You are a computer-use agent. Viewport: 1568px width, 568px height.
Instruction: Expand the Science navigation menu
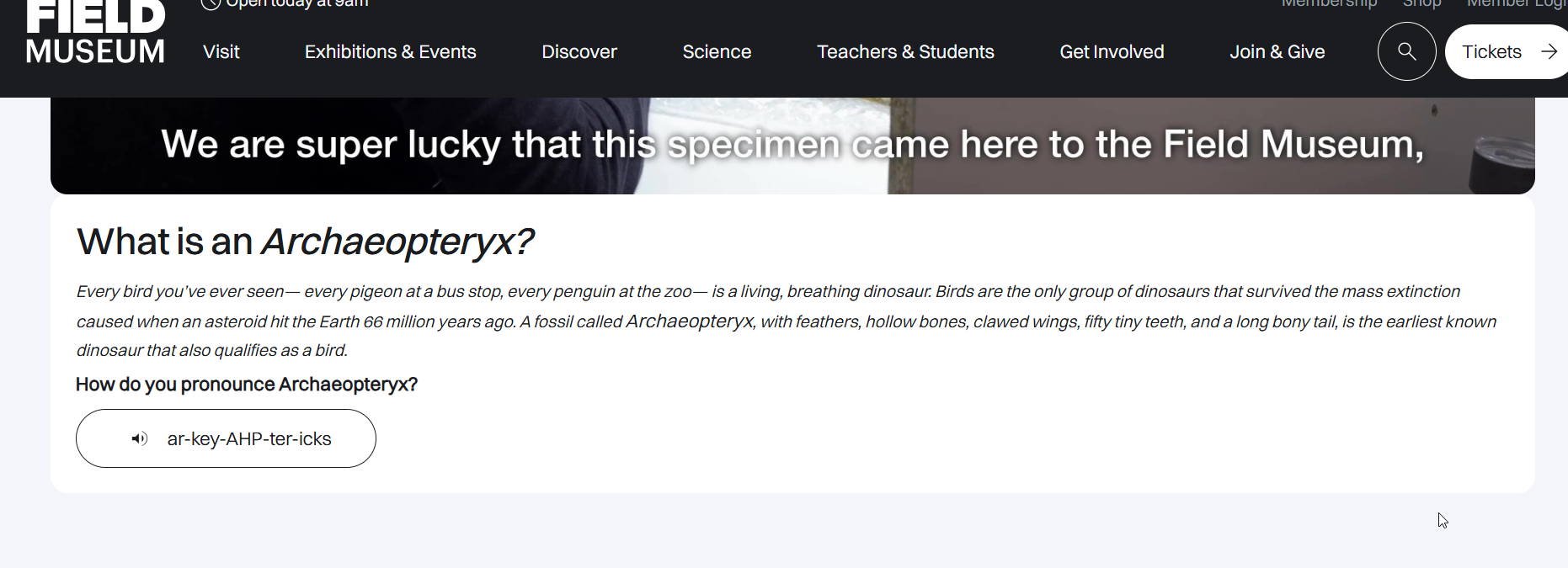point(717,52)
